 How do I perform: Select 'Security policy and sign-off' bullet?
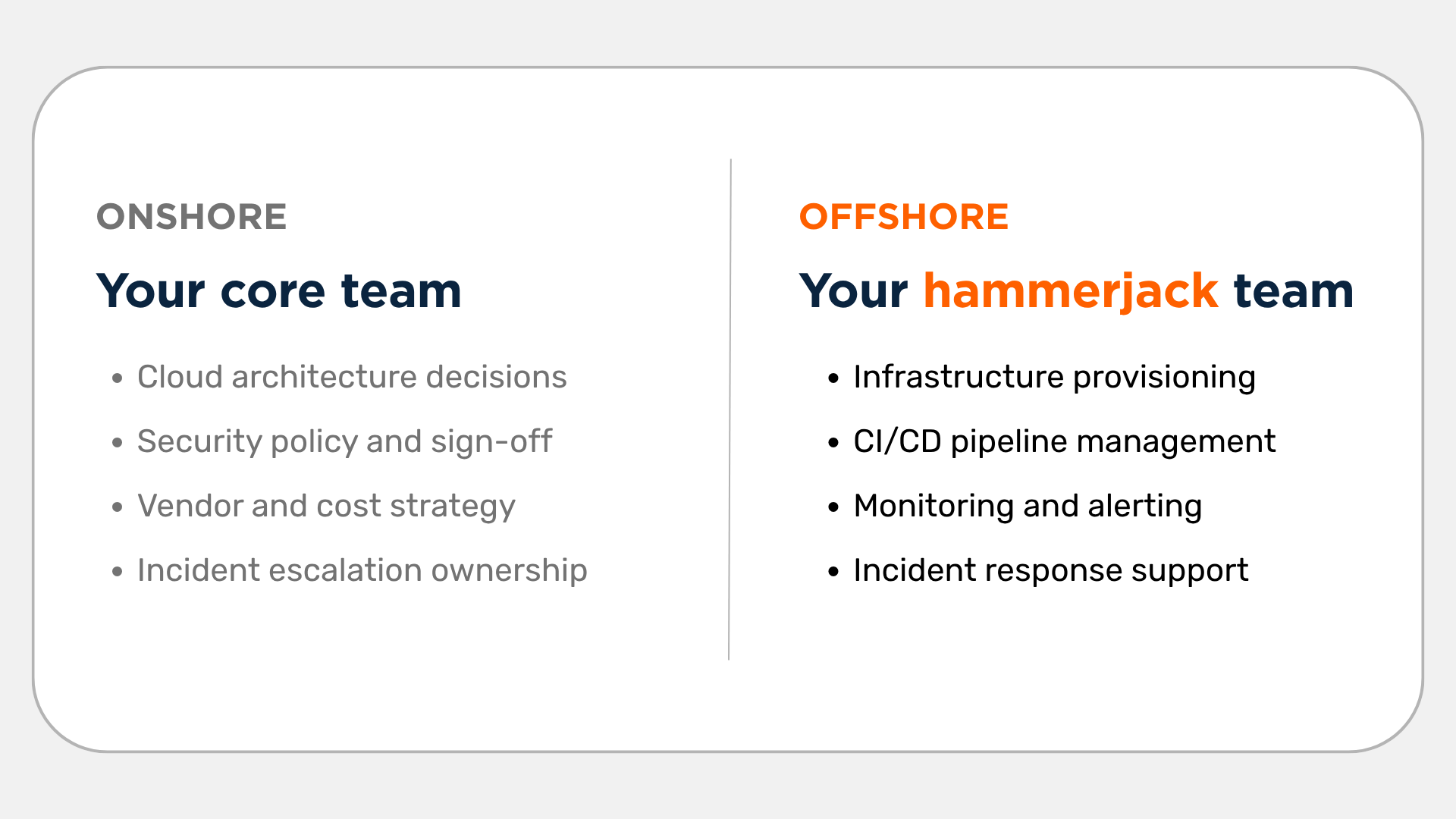[345, 442]
